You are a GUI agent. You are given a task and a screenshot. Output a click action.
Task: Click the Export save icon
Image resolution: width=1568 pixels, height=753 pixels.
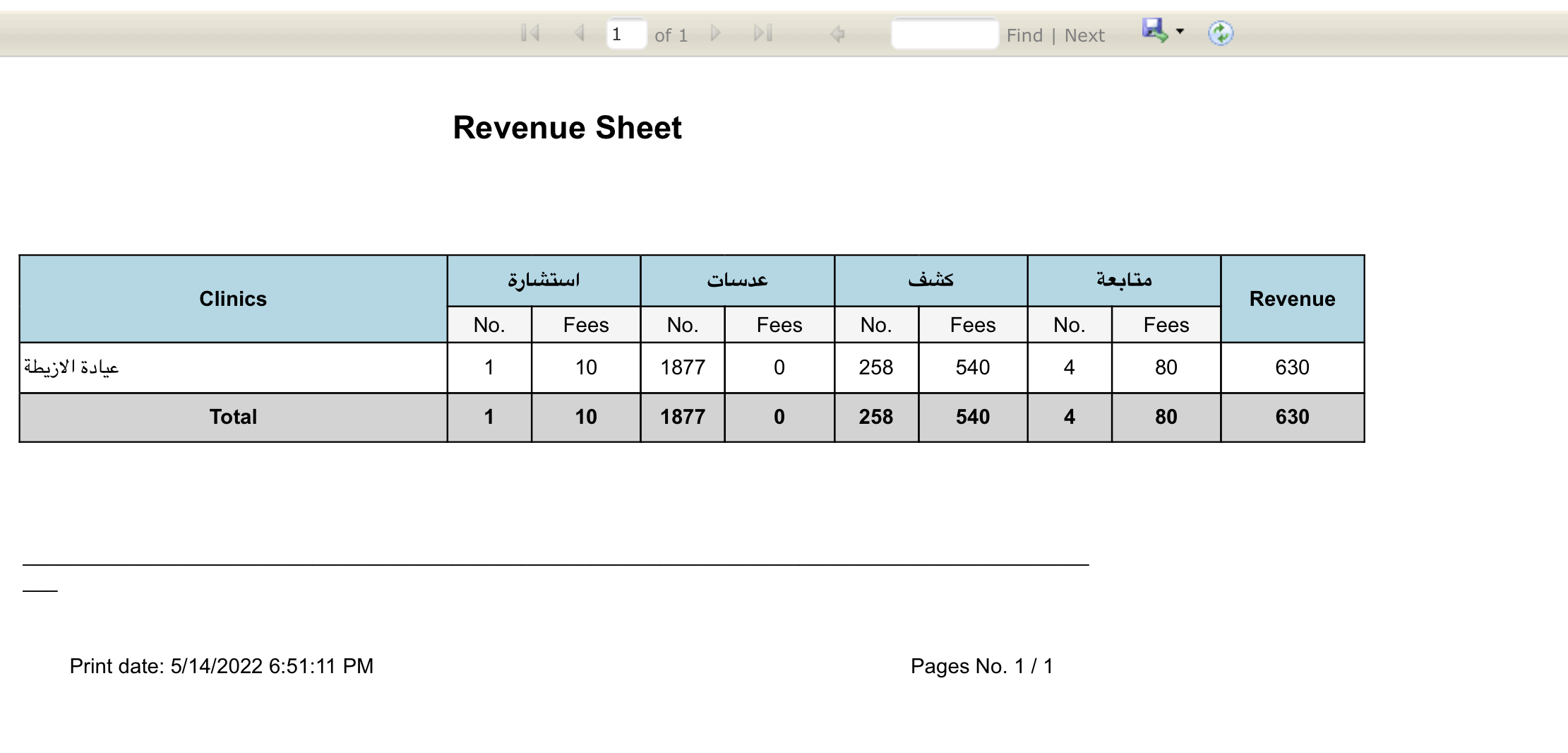(x=1155, y=31)
